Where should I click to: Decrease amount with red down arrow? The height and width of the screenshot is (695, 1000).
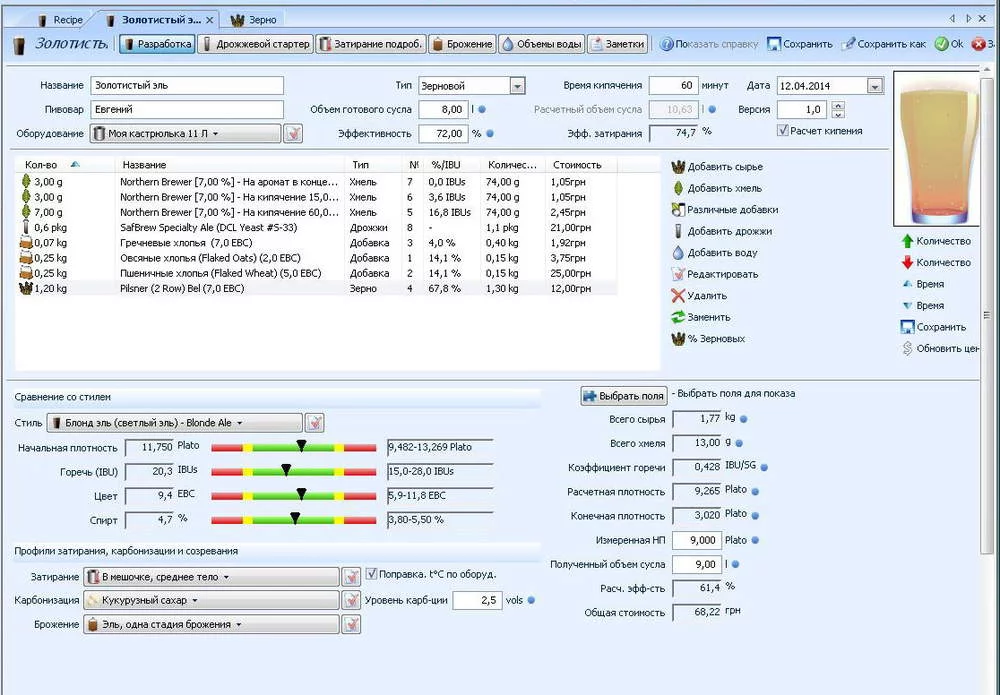(907, 262)
